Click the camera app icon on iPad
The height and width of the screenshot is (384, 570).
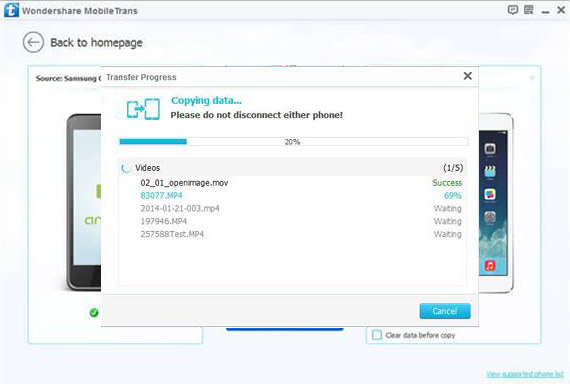click(490, 148)
